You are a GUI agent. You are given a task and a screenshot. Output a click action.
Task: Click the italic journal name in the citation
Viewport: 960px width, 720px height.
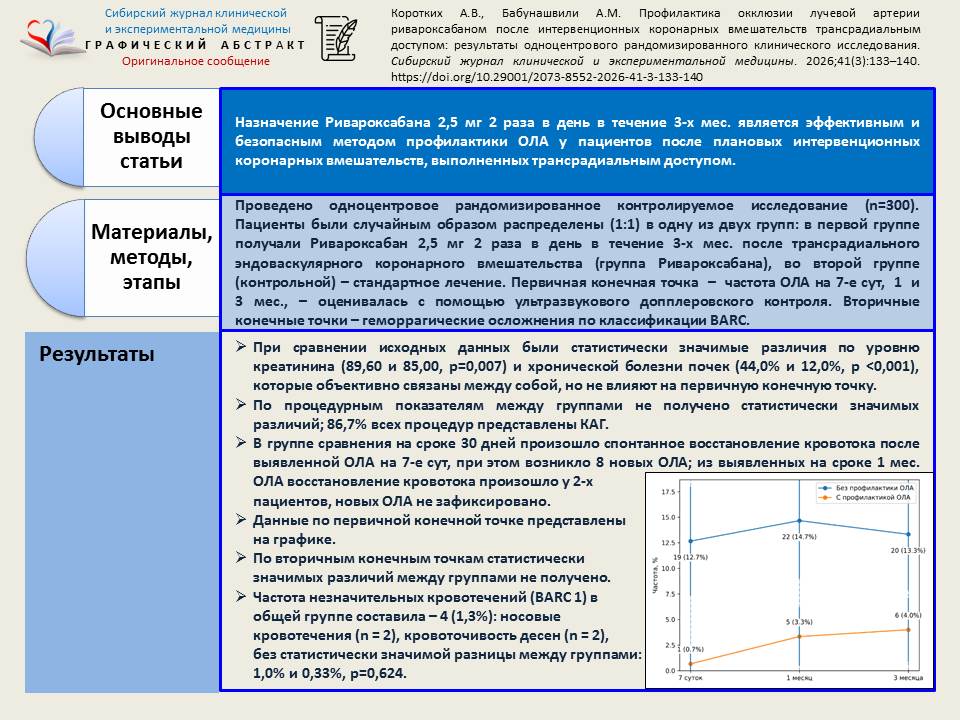(x=594, y=61)
